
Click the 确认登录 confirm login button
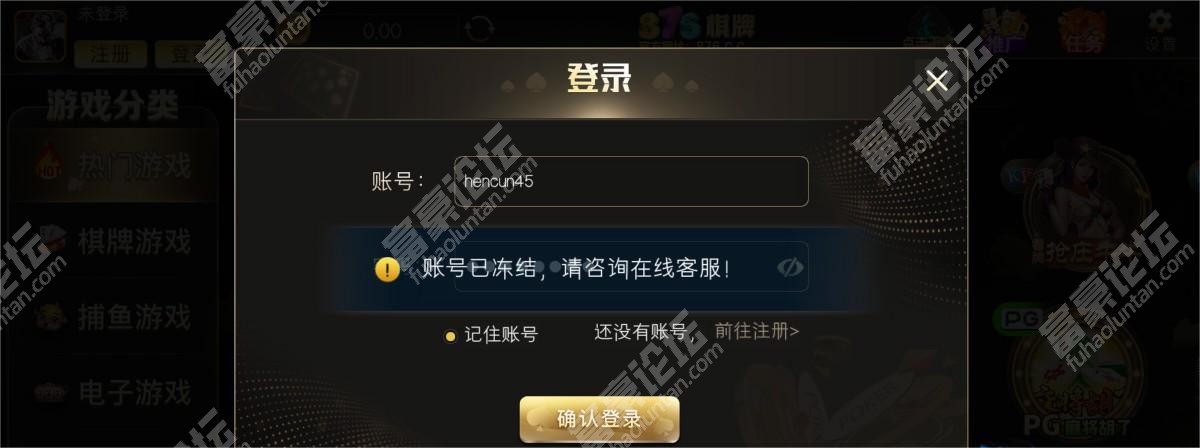[599, 419]
